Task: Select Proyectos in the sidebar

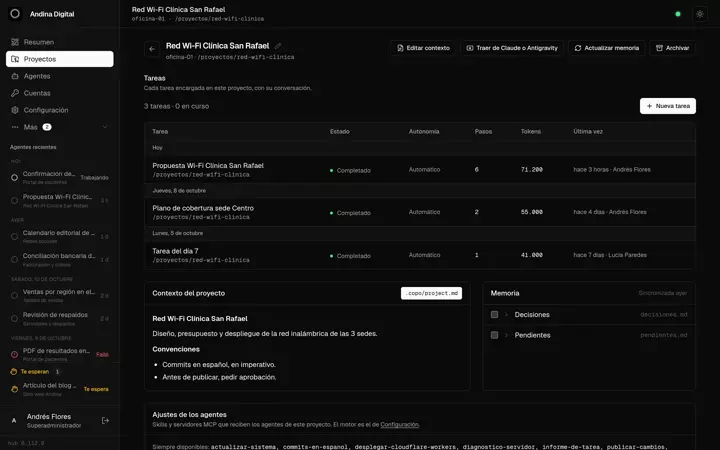Action: [x=60, y=59]
